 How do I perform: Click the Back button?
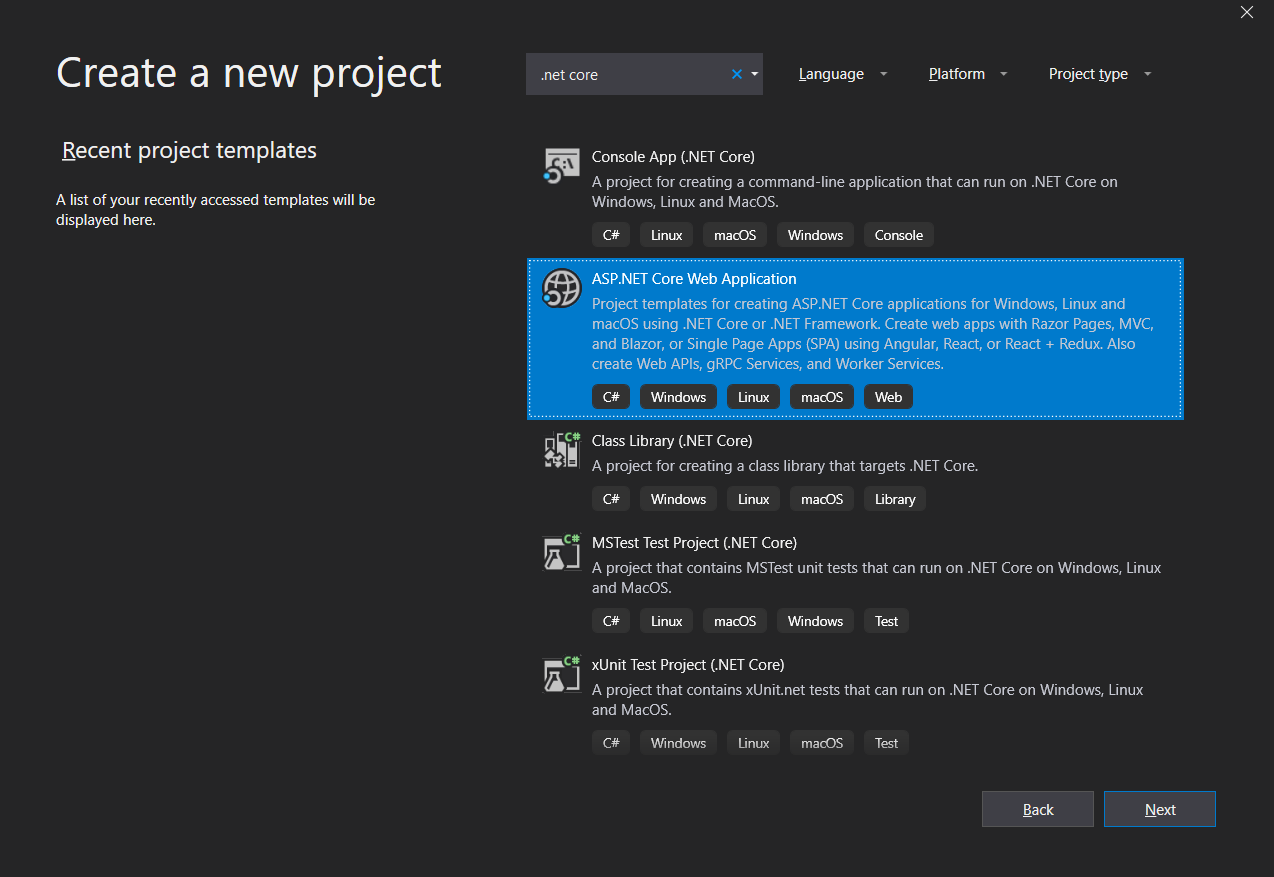pos(1037,809)
